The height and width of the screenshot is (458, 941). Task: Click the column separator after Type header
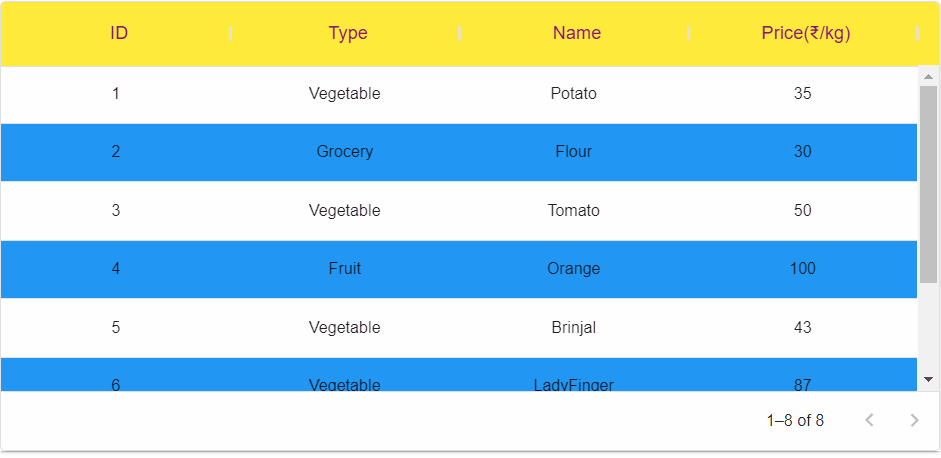460,34
